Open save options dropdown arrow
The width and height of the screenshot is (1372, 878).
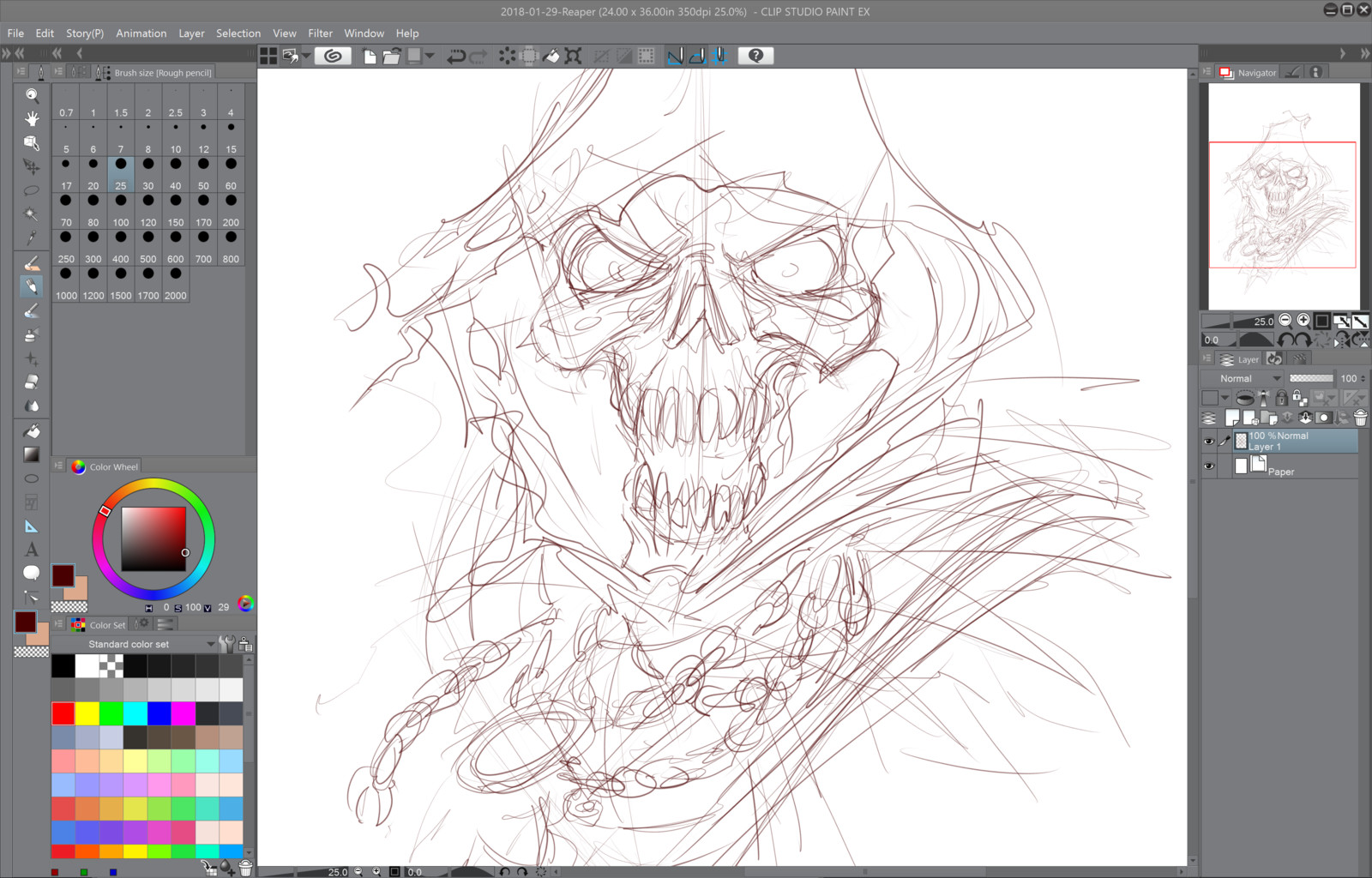430,56
